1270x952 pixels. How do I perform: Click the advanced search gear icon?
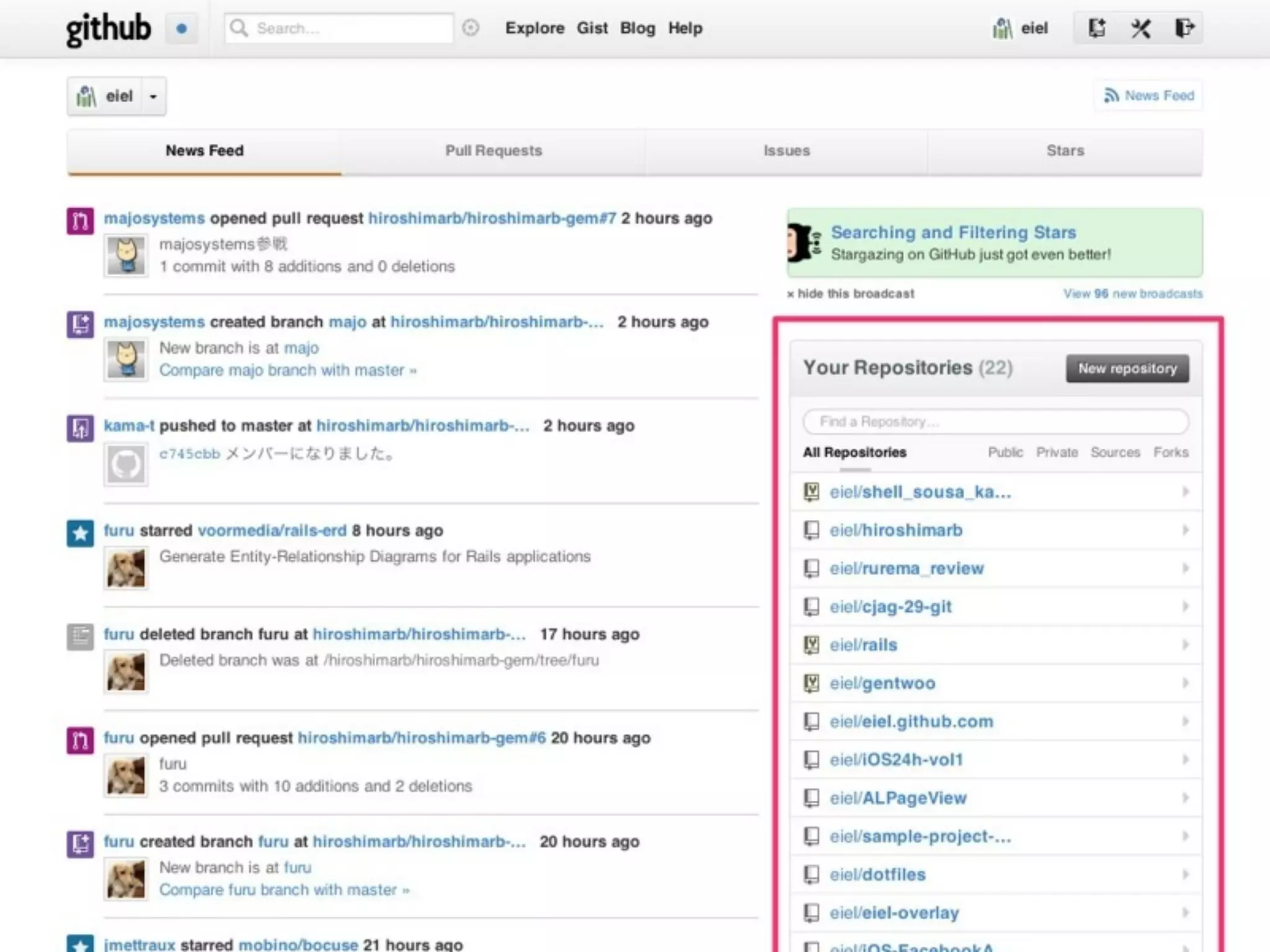[x=471, y=28]
